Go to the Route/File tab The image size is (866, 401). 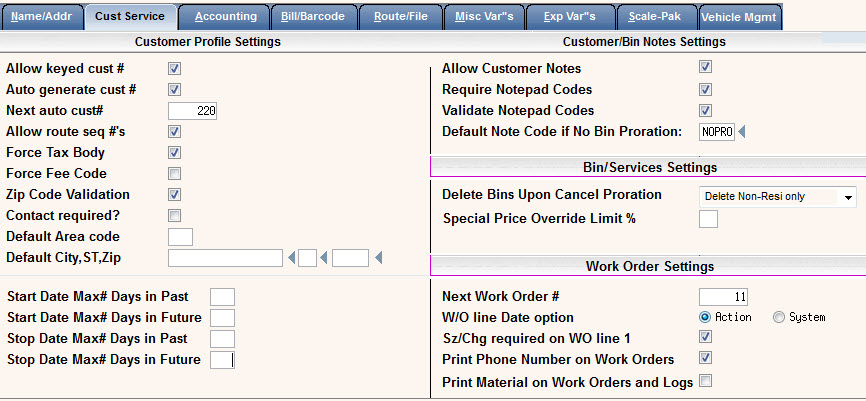[400, 17]
